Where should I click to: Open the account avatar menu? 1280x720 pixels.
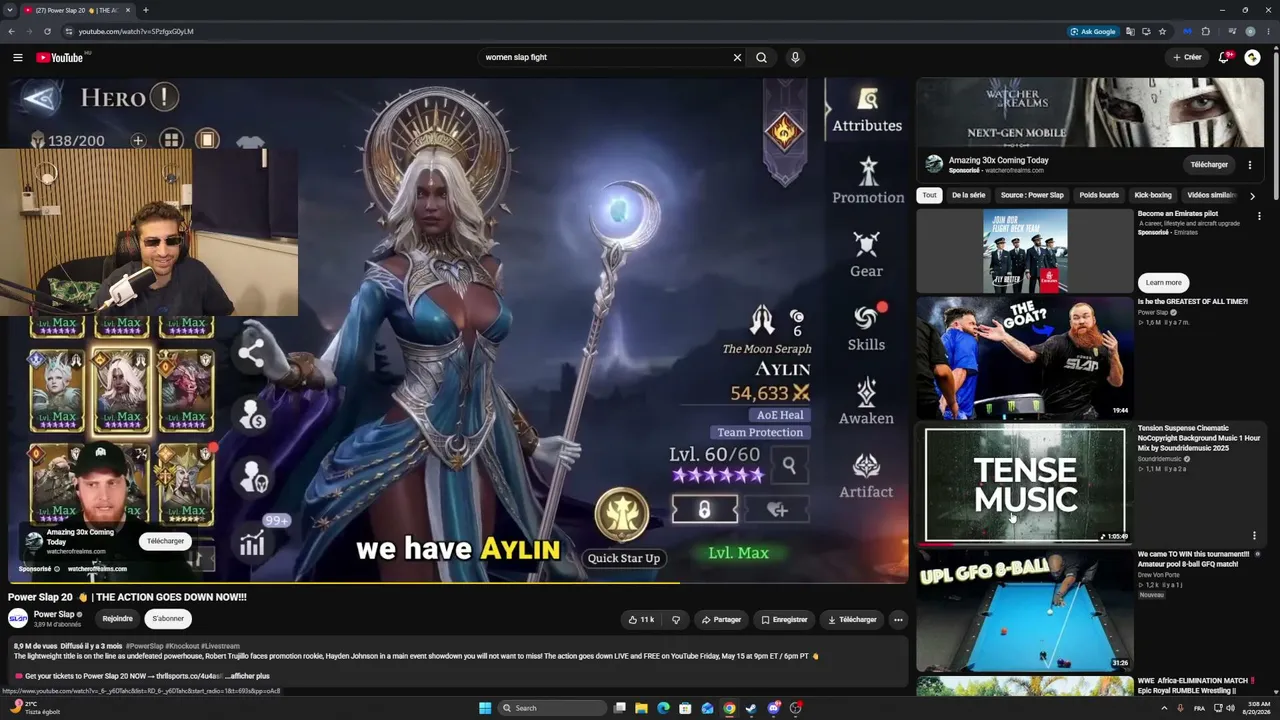[1252, 57]
